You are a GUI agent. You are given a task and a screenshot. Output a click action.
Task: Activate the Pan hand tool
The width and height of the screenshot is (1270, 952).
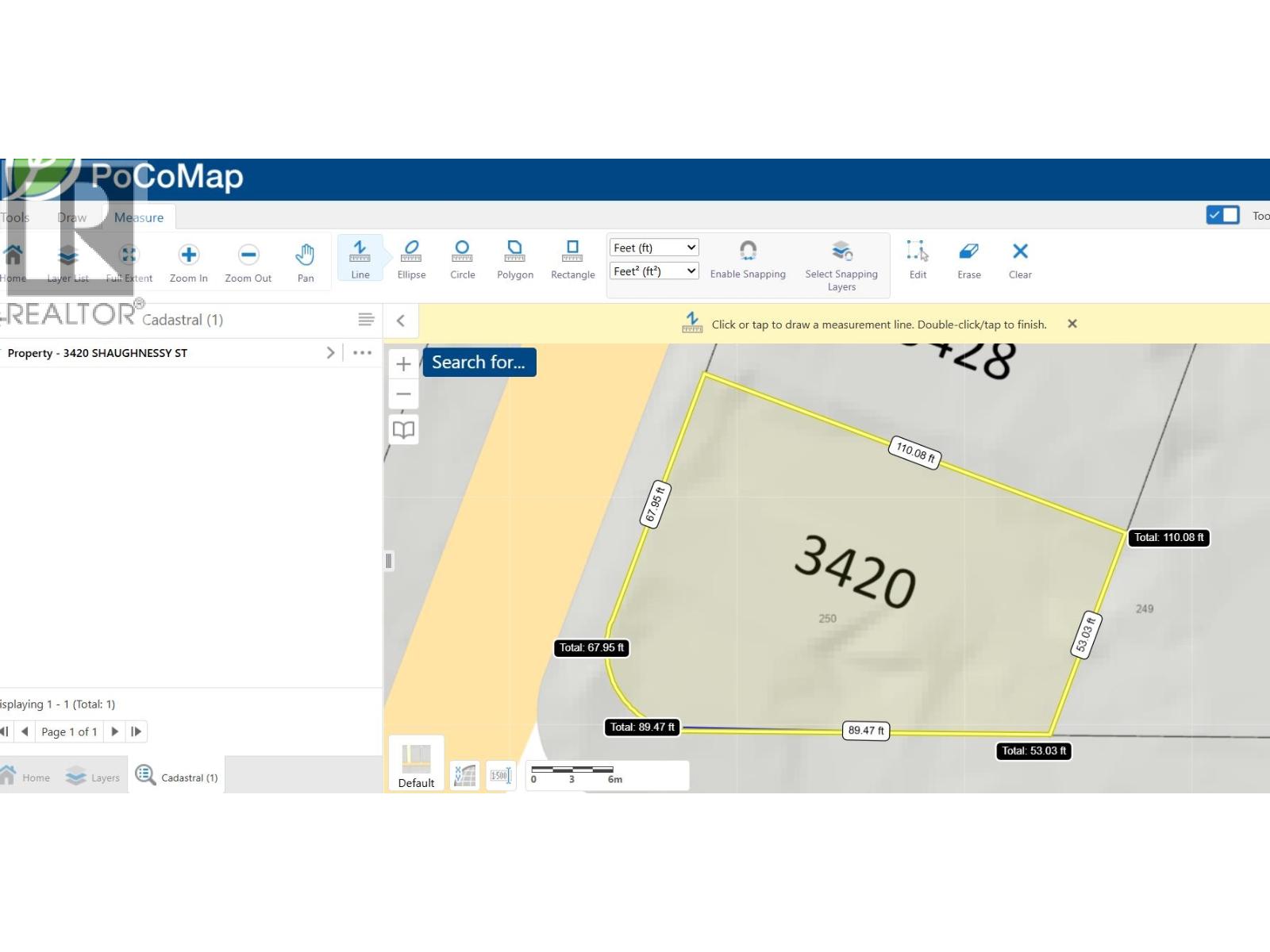306,262
